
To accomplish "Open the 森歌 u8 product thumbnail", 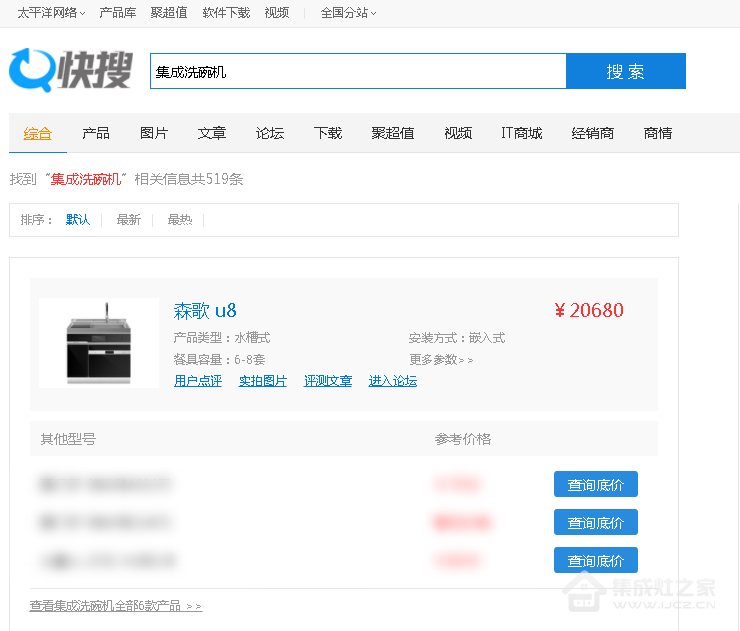I will [99, 343].
